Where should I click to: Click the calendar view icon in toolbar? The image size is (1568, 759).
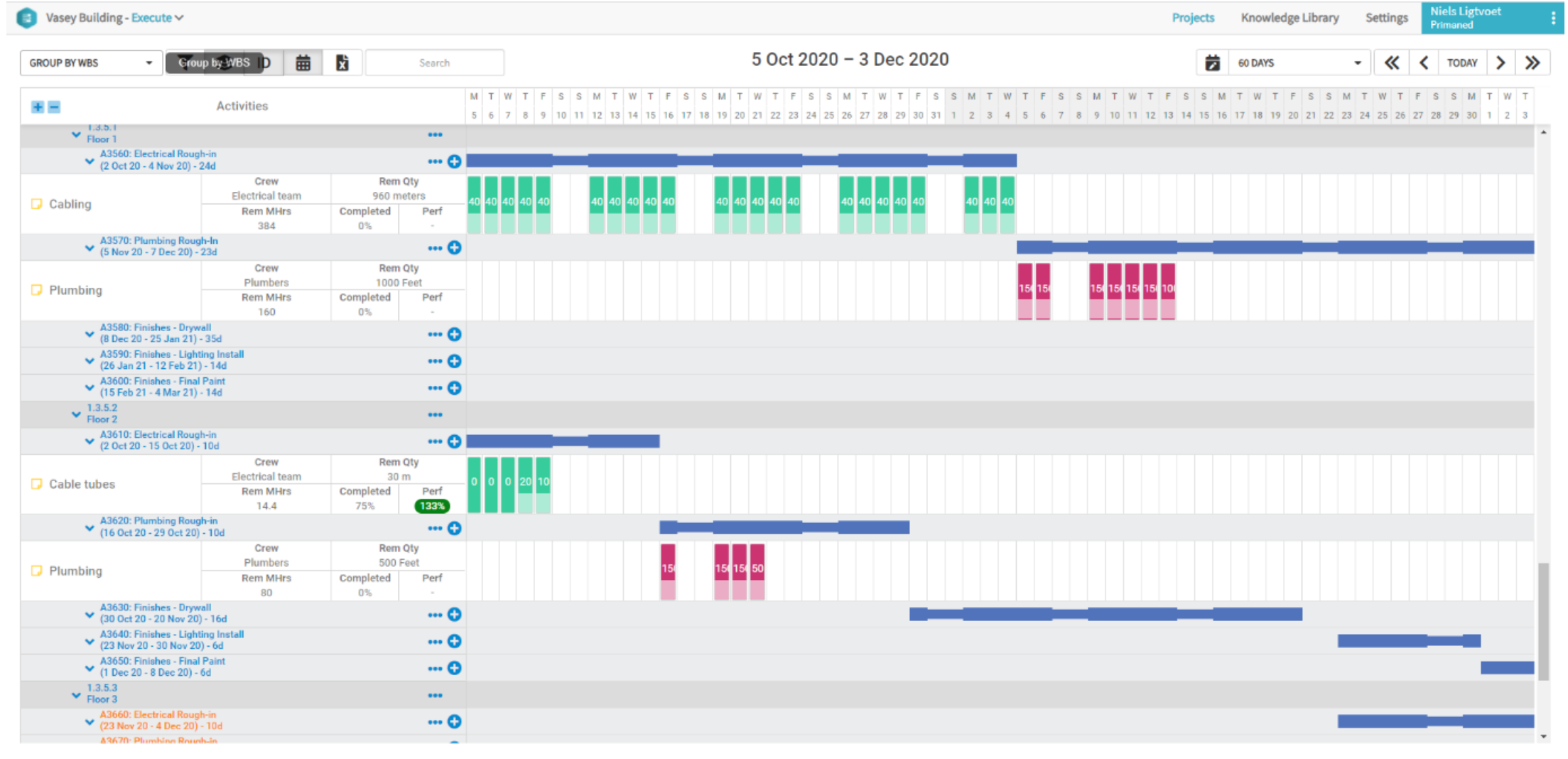pos(303,63)
